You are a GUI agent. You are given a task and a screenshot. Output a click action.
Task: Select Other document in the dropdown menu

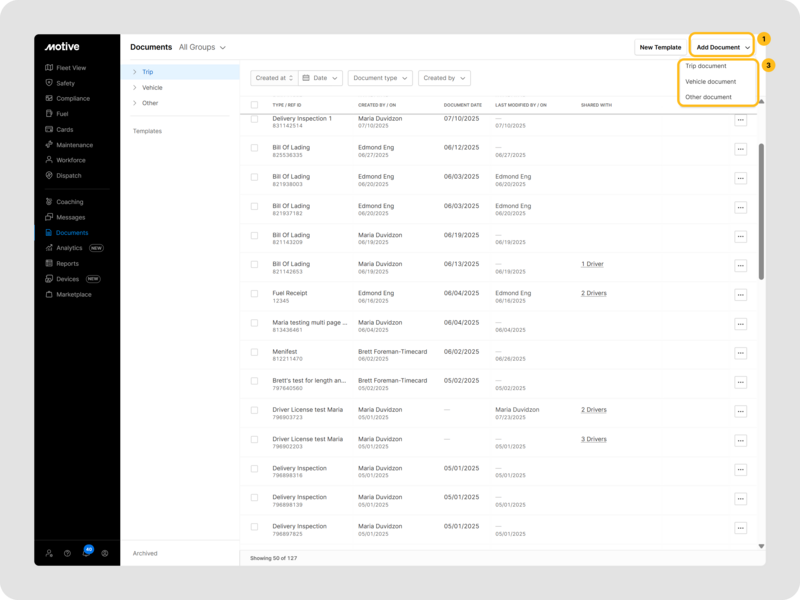tap(708, 97)
